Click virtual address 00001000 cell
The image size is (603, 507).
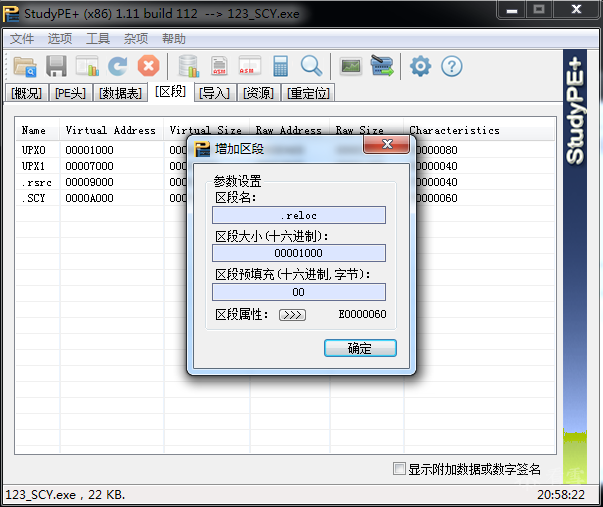click(89, 150)
